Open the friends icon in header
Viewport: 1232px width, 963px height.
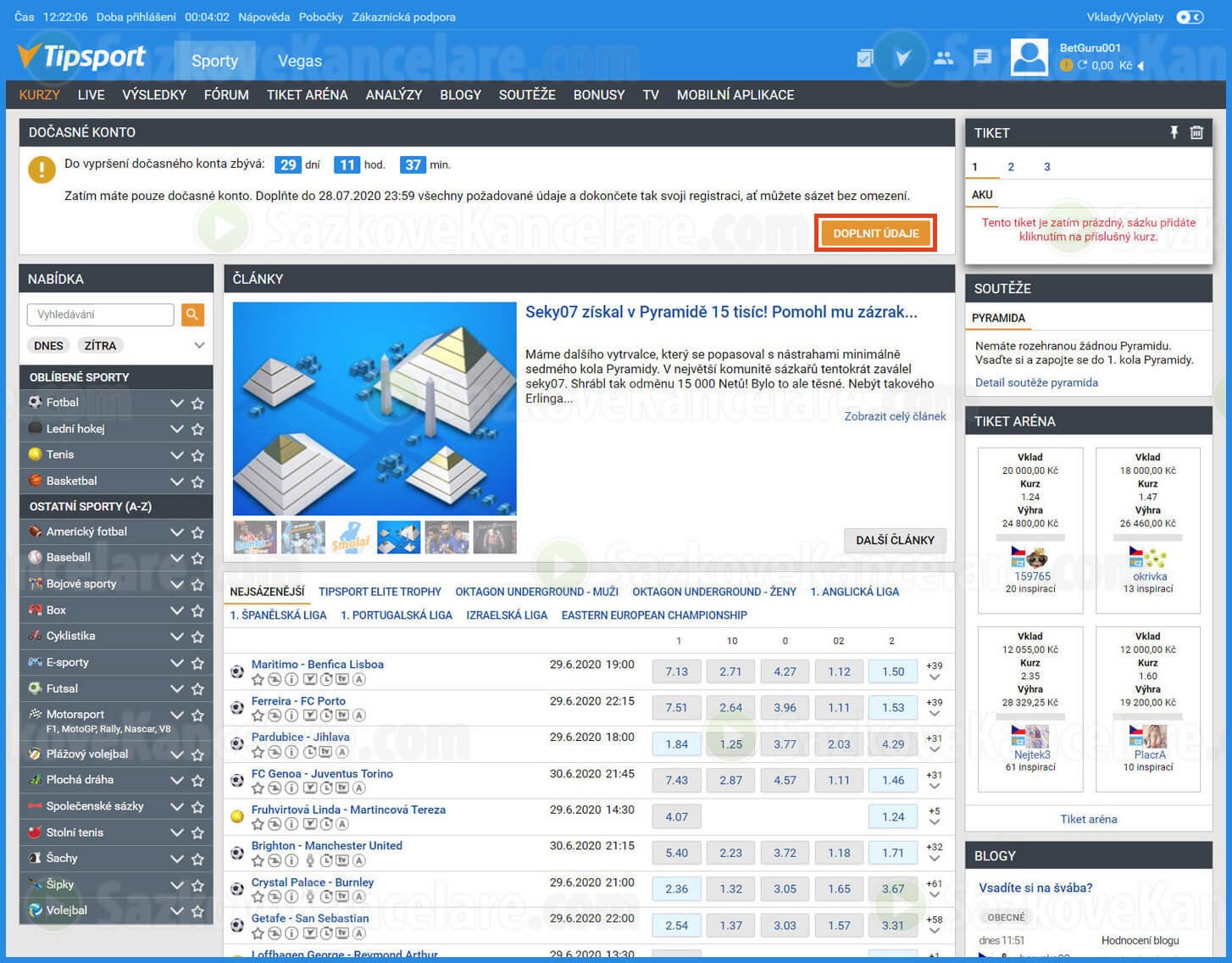[x=943, y=58]
